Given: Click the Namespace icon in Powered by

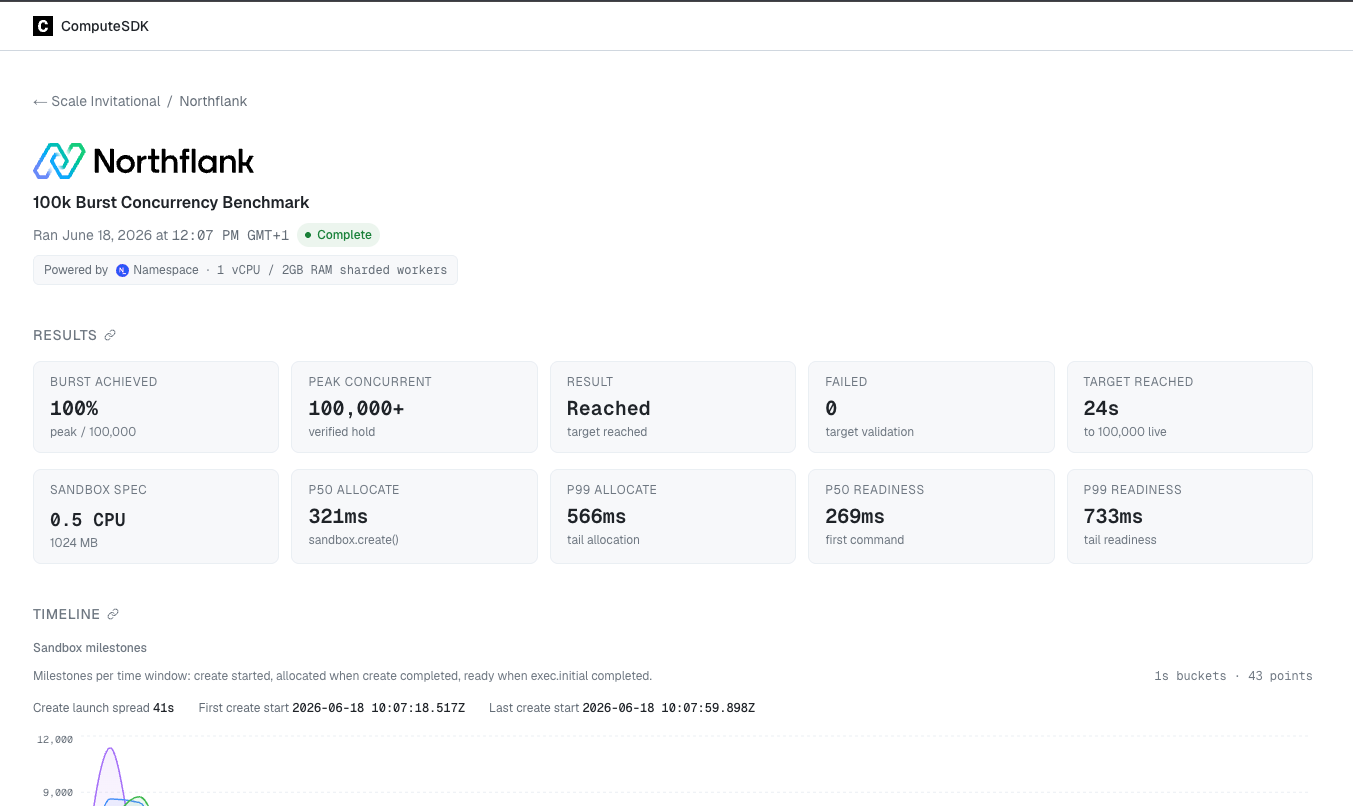Looking at the screenshot, I should (122, 270).
